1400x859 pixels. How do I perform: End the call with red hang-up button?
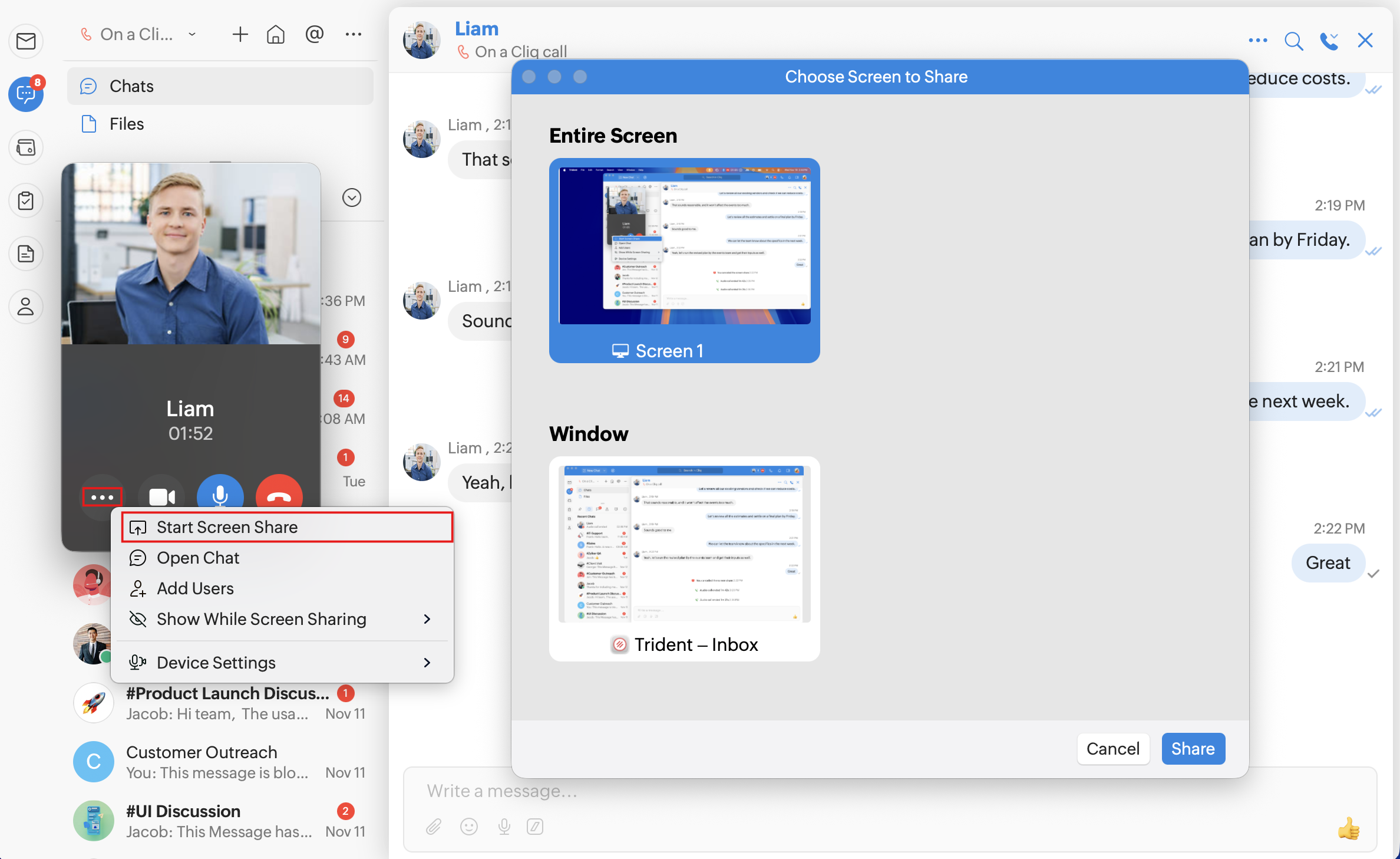(279, 495)
